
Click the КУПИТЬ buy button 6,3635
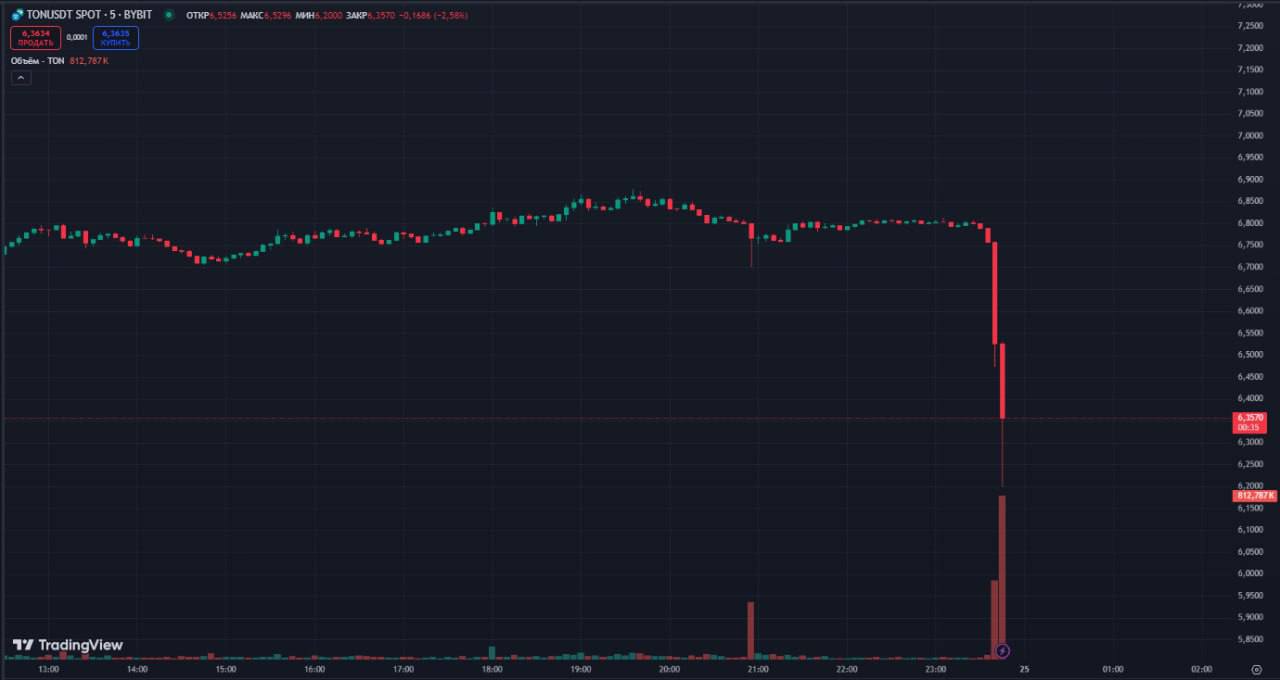coord(116,38)
